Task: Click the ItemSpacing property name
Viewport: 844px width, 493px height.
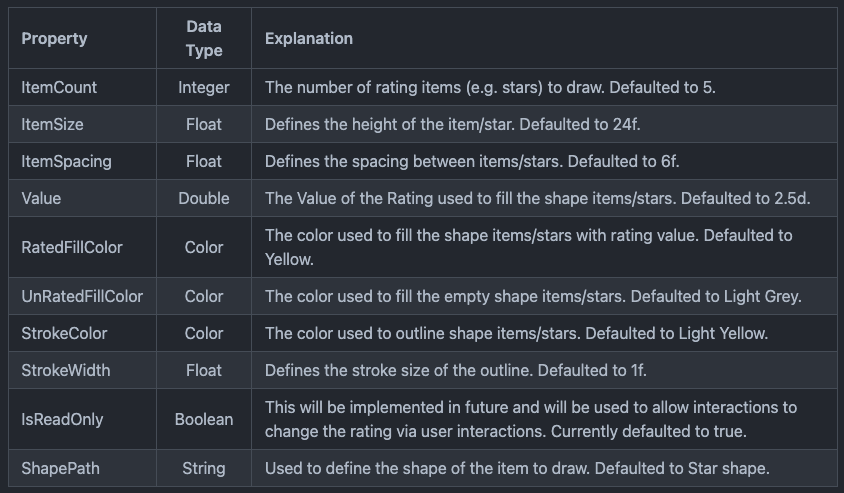Action: click(66, 161)
